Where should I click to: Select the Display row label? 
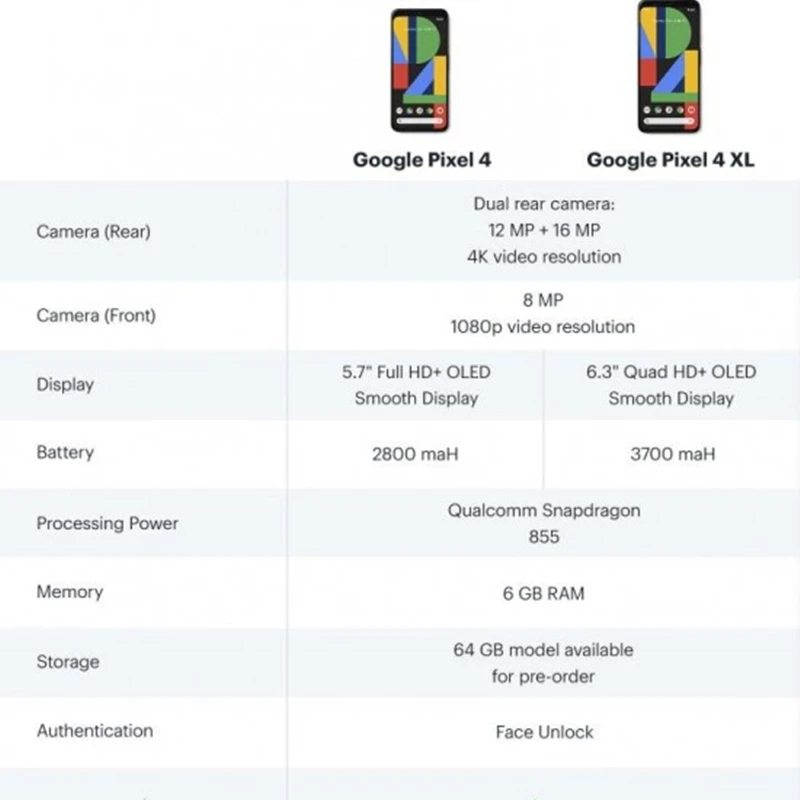point(65,384)
